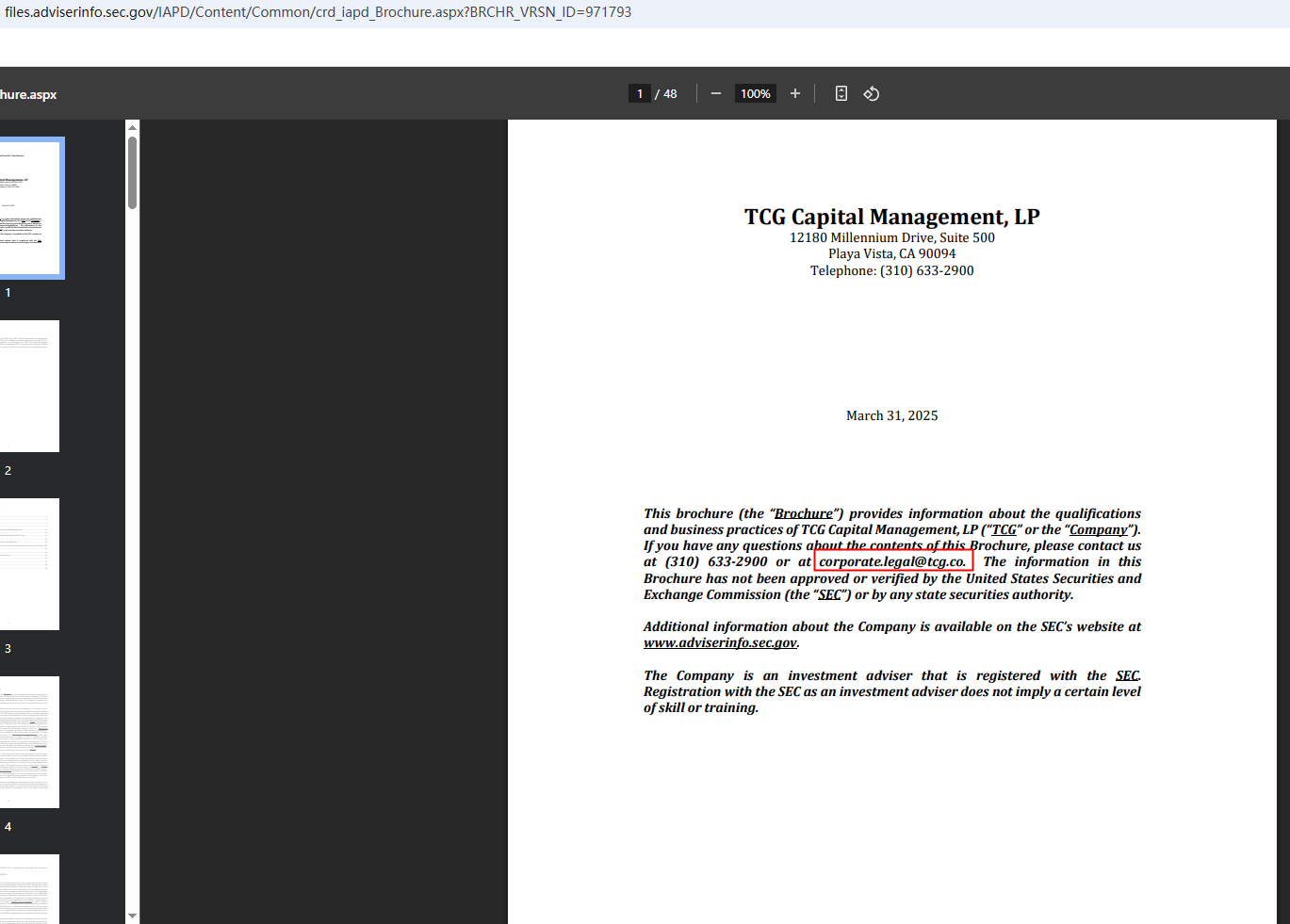Click the document title ending 'hure.aspx'
The width and height of the screenshot is (1290, 924).
[28, 94]
